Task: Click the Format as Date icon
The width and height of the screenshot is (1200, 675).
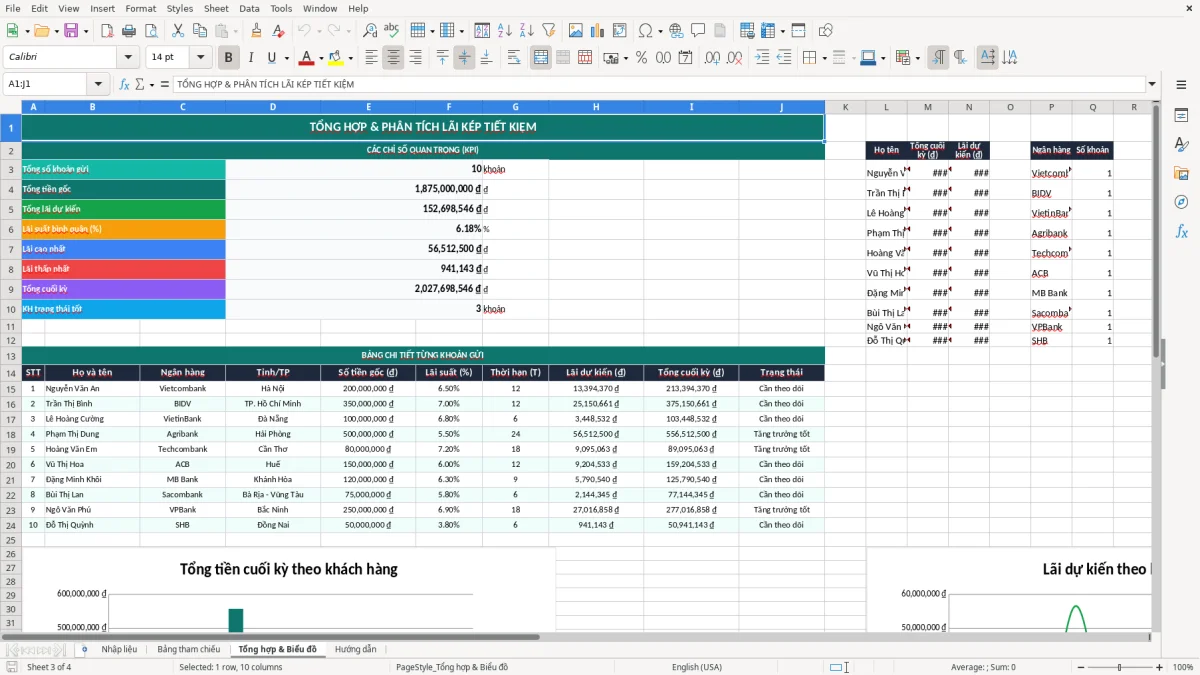Action: click(x=685, y=58)
